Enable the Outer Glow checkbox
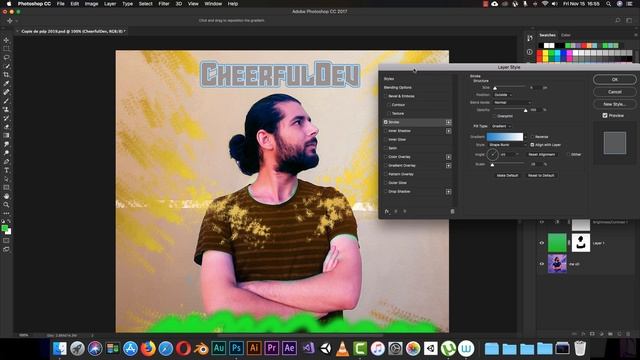Screen dimensions: 640x360 pyautogui.click(x=385, y=182)
